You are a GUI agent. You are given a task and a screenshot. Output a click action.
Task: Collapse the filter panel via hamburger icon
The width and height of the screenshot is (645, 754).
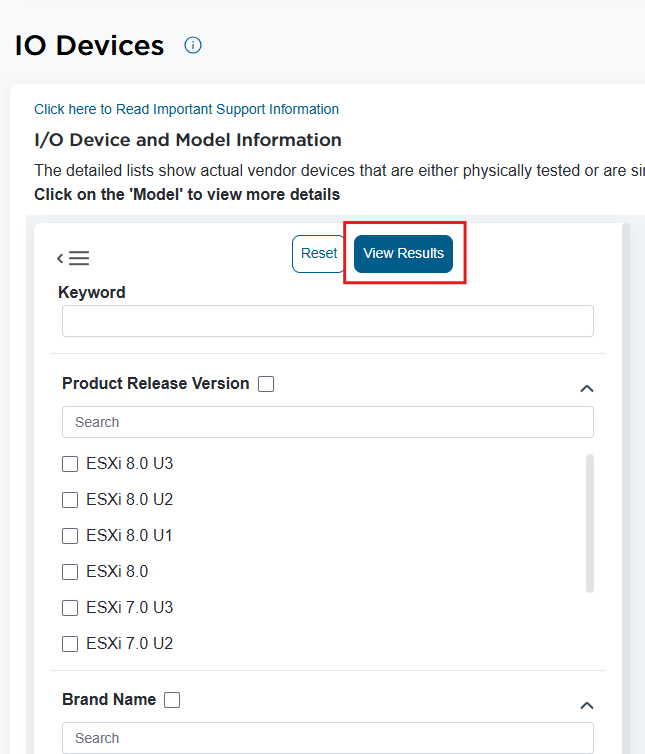[x=73, y=258]
